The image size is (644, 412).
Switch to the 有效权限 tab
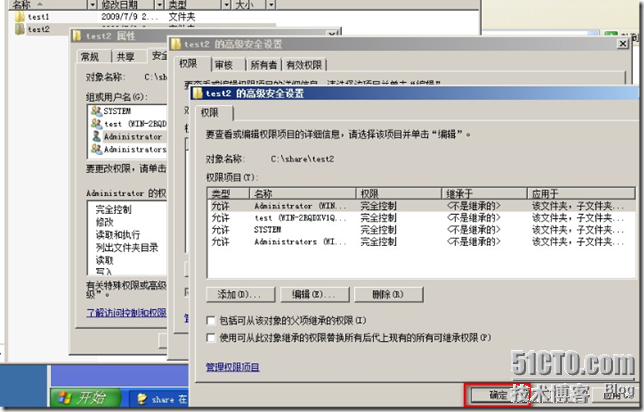tap(303, 63)
